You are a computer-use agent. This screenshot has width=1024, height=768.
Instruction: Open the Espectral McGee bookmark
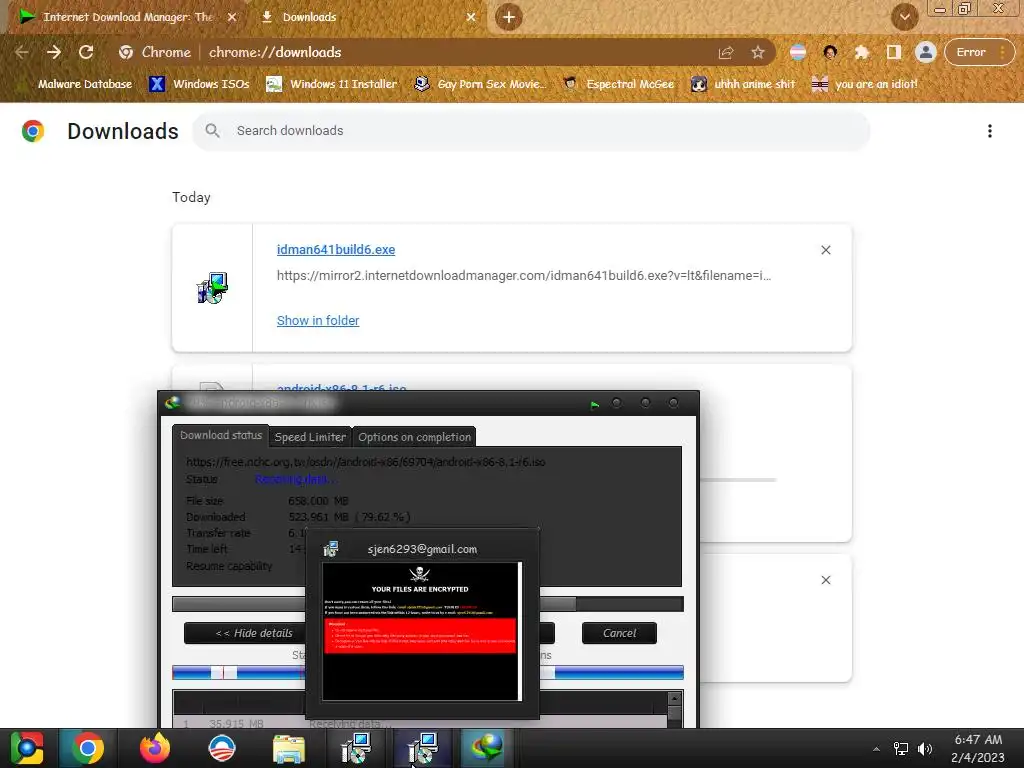coord(618,84)
